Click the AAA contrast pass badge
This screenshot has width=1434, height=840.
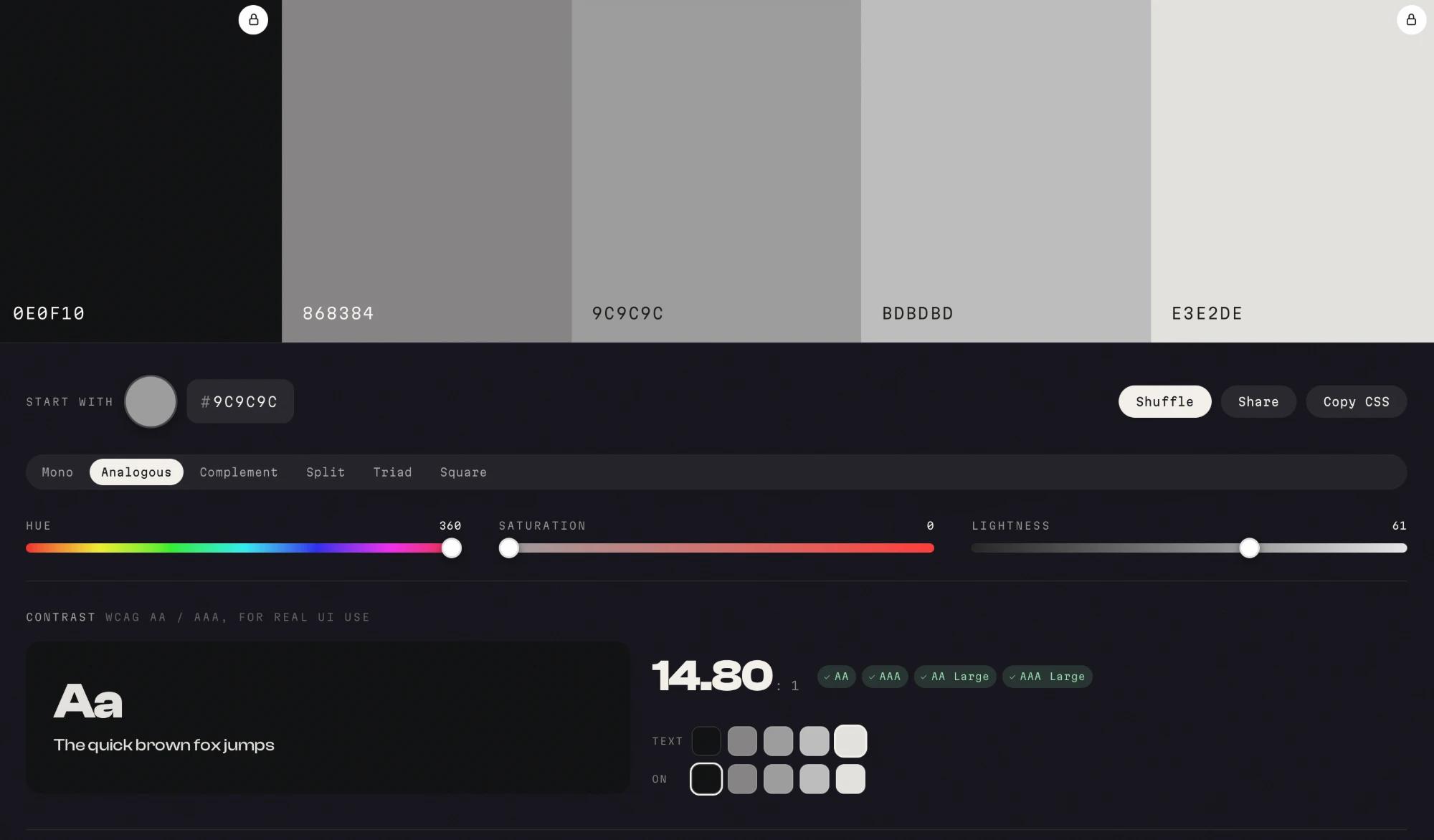[x=884, y=677]
